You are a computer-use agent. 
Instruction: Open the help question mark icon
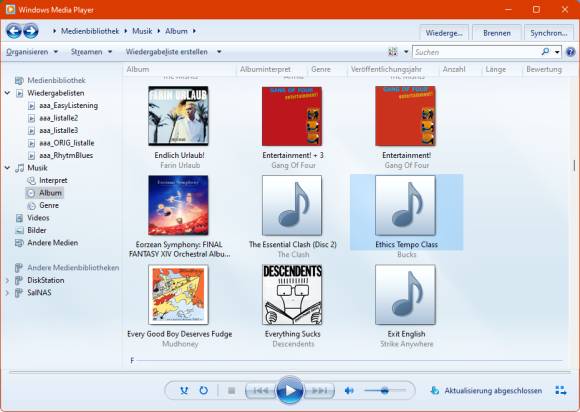coord(571,52)
